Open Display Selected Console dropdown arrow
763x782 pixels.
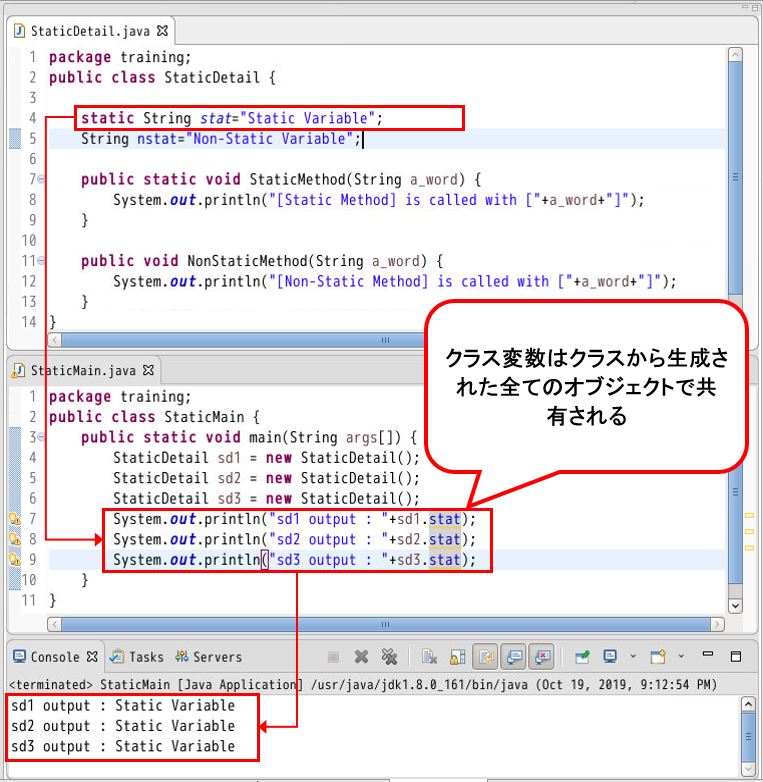(632, 656)
